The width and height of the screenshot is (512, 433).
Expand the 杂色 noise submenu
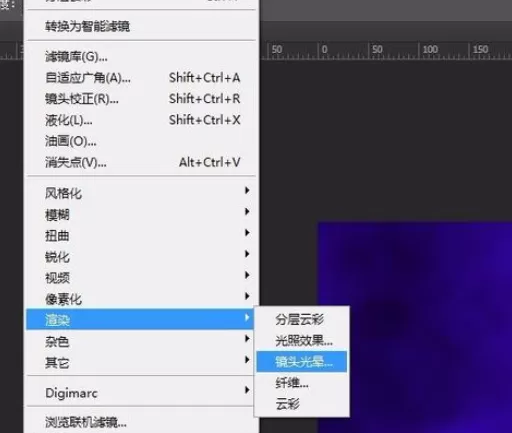[x=141, y=341]
